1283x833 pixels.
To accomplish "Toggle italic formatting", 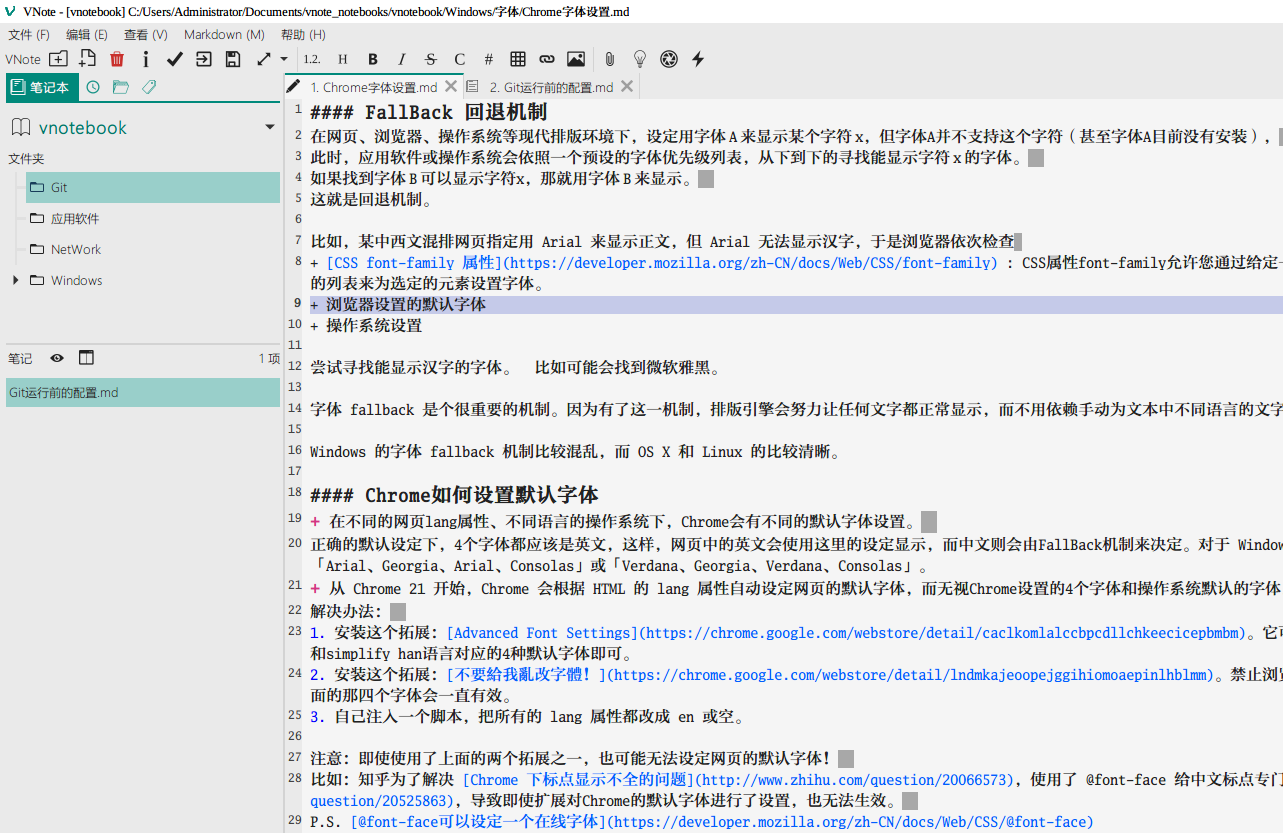I will click(402, 59).
